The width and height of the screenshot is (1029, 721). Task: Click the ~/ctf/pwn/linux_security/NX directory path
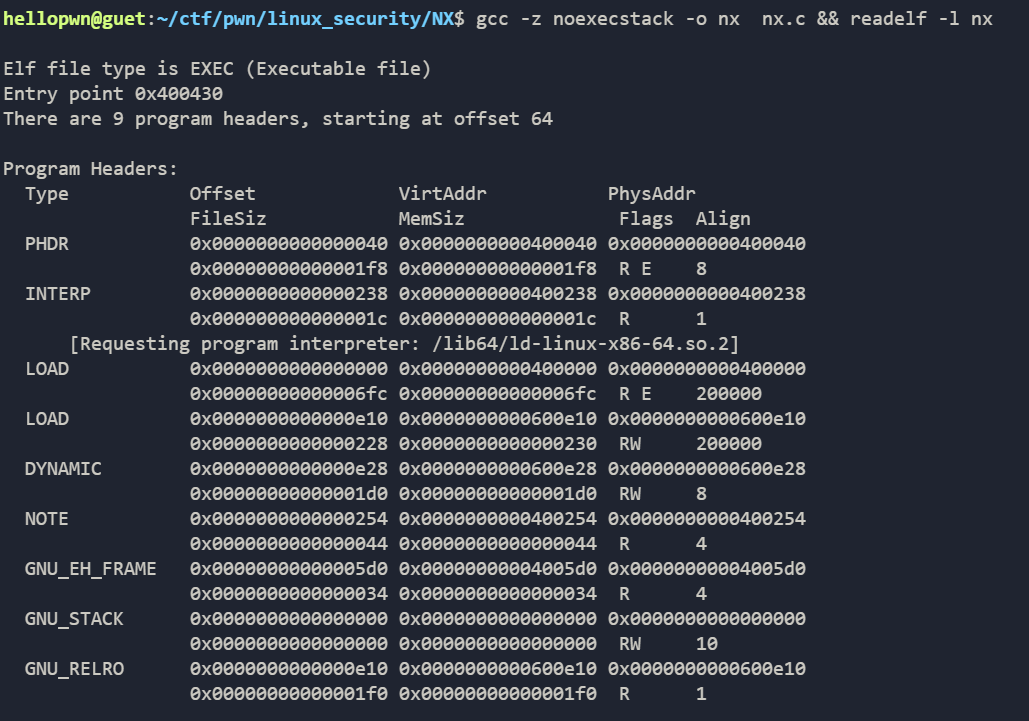tap(300, 19)
